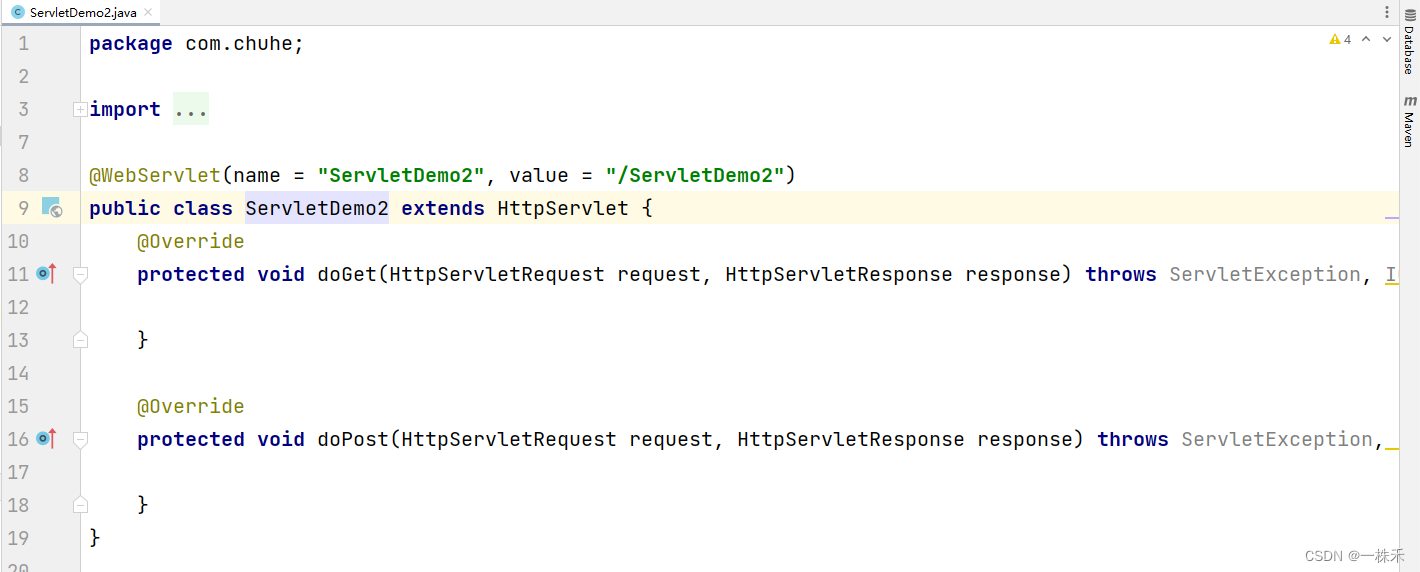Viewport: 1420px width, 572px height.
Task: Click the fold end marker on line 18
Action: point(81,505)
